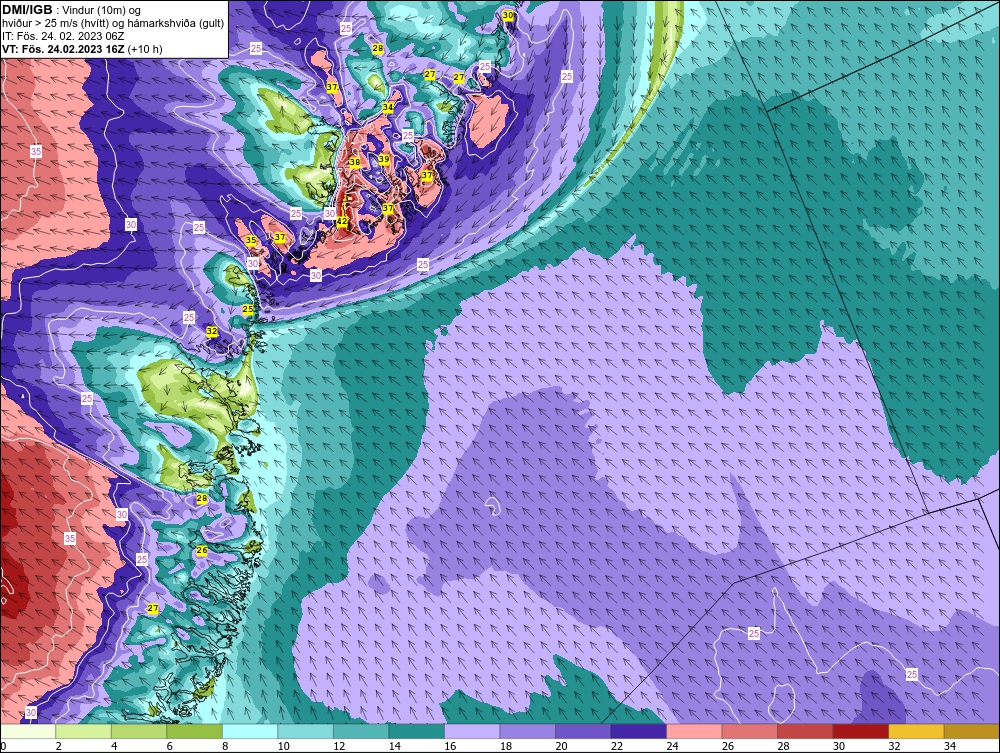The width and height of the screenshot is (1000, 753).
Task: Select the 0–2 m/s legend color swatch
Action: pos(28,731)
